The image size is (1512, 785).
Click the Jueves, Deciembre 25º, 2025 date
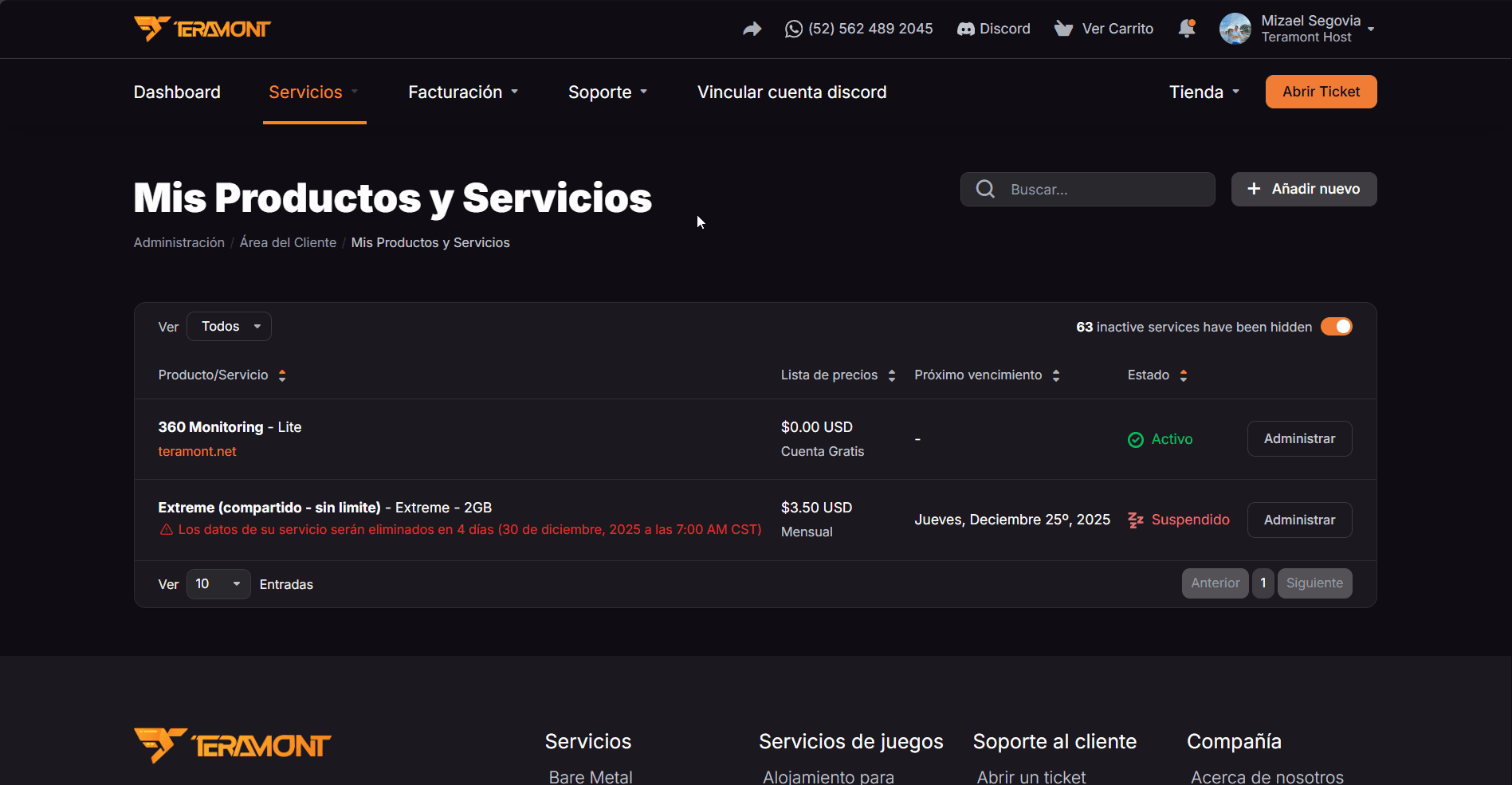(x=1012, y=520)
